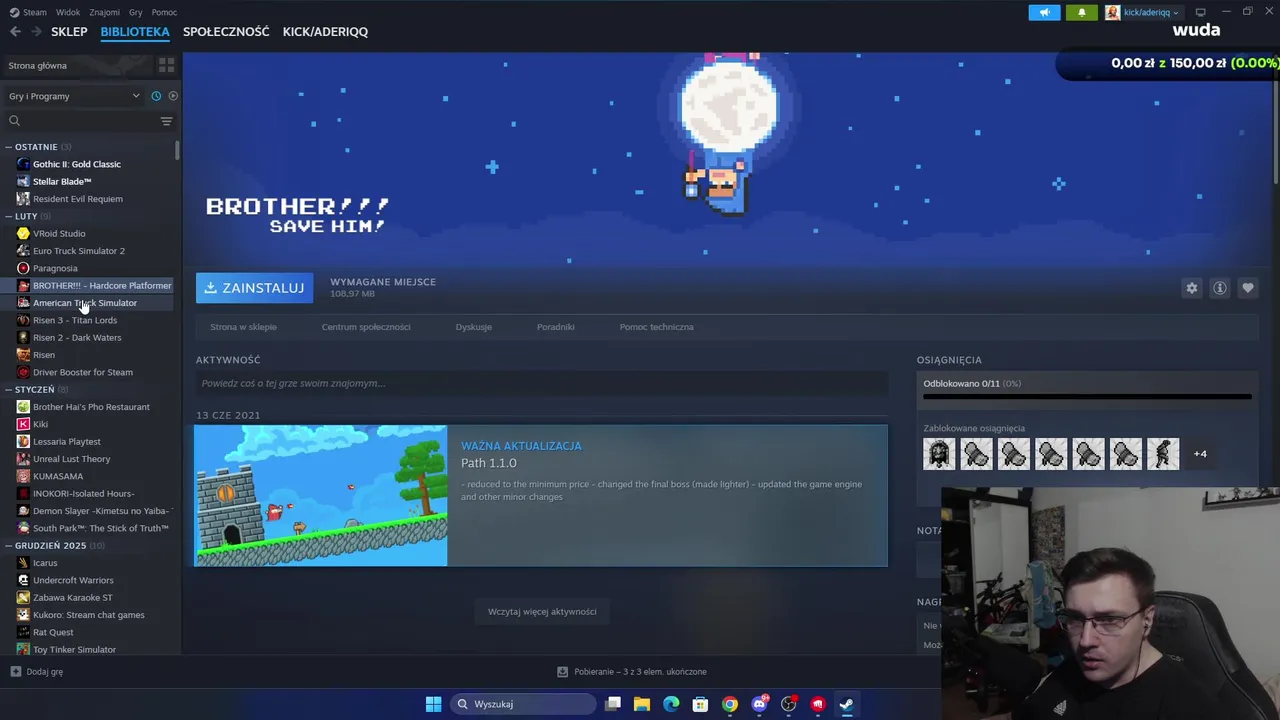
Task: Open Poradniki link
Action: coord(555,327)
